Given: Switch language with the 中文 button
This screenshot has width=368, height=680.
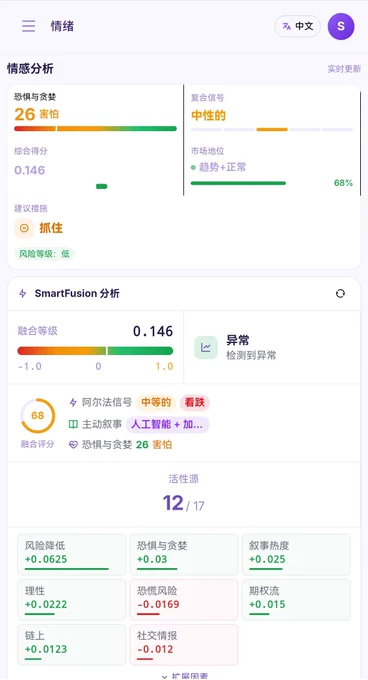Looking at the screenshot, I should [x=297, y=26].
